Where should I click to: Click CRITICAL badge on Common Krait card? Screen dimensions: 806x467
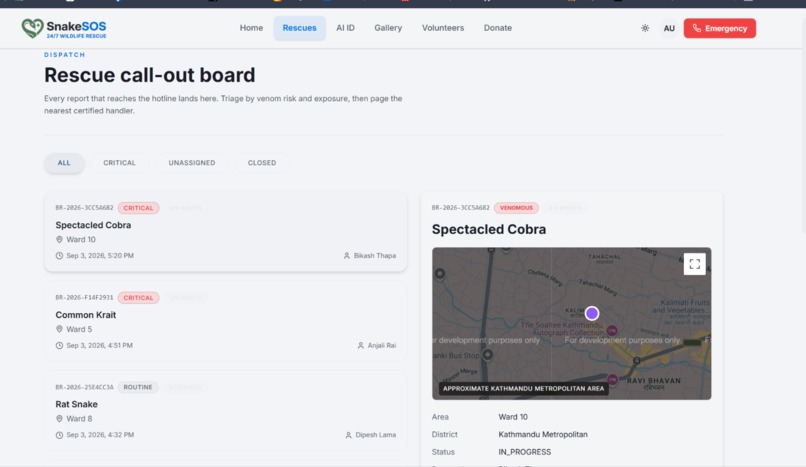click(x=138, y=297)
